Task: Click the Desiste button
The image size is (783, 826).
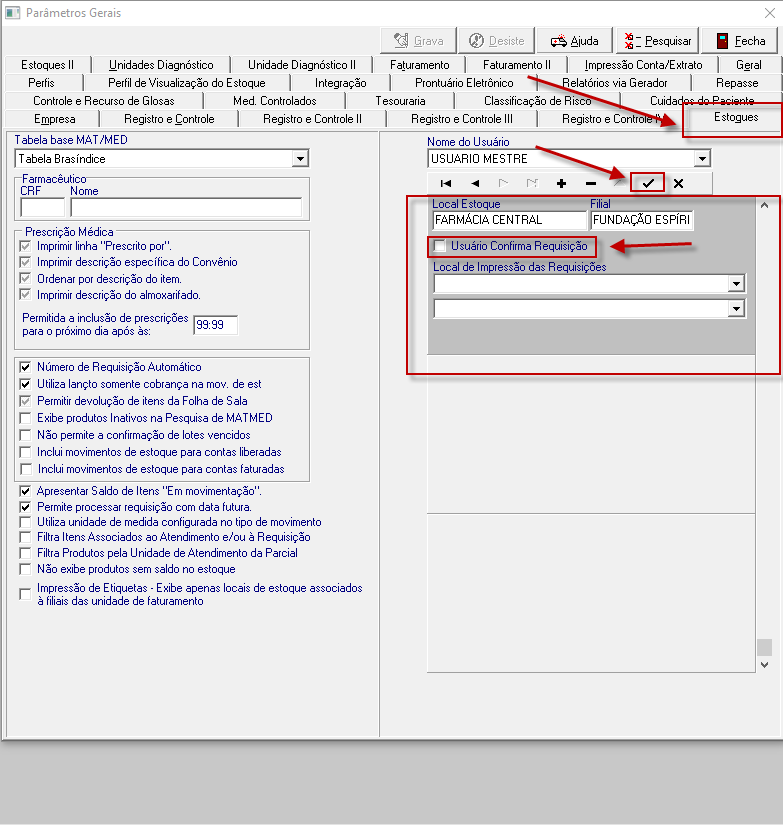Action: click(x=496, y=41)
